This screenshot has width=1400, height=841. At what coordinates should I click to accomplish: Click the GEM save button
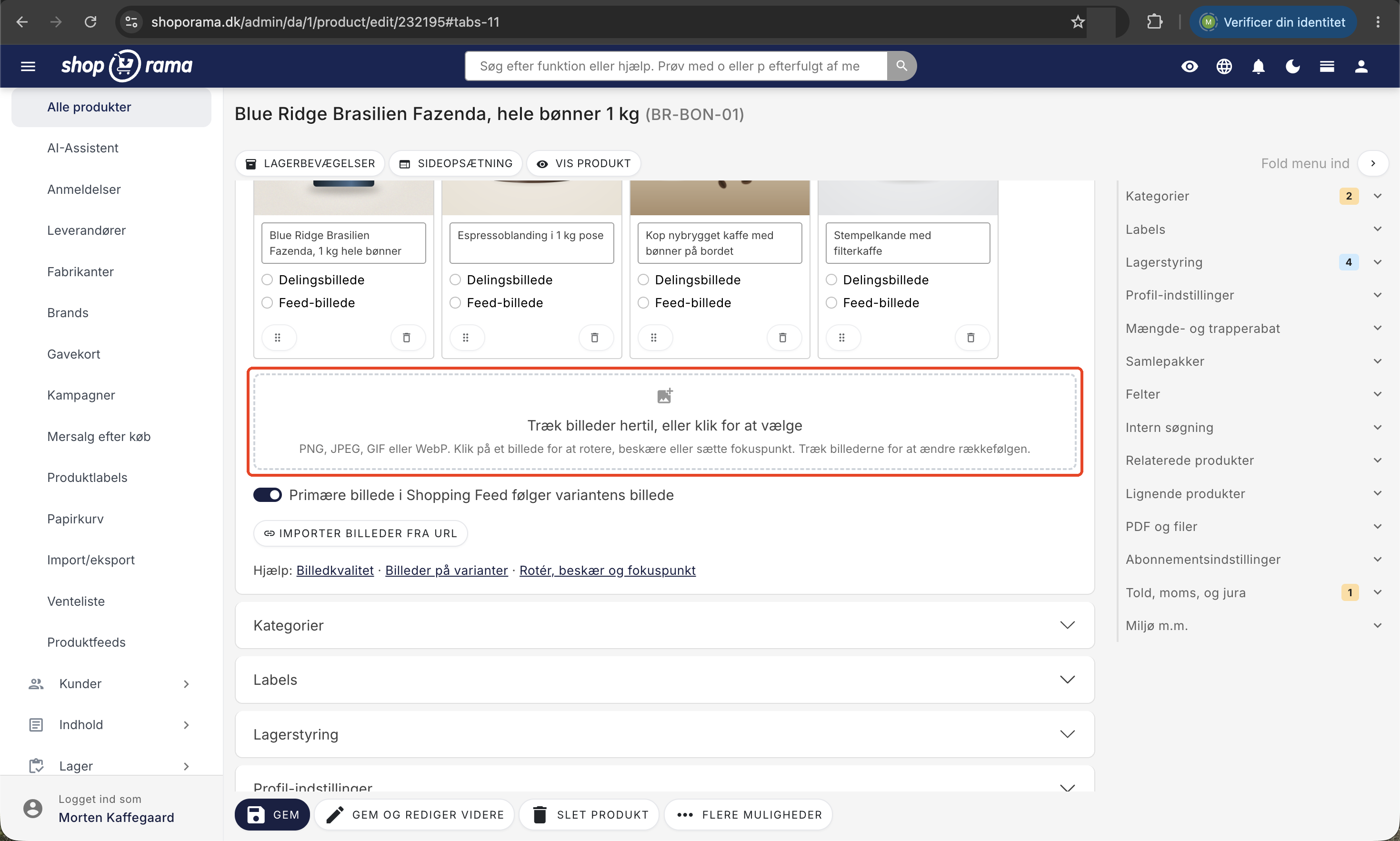[x=272, y=814]
